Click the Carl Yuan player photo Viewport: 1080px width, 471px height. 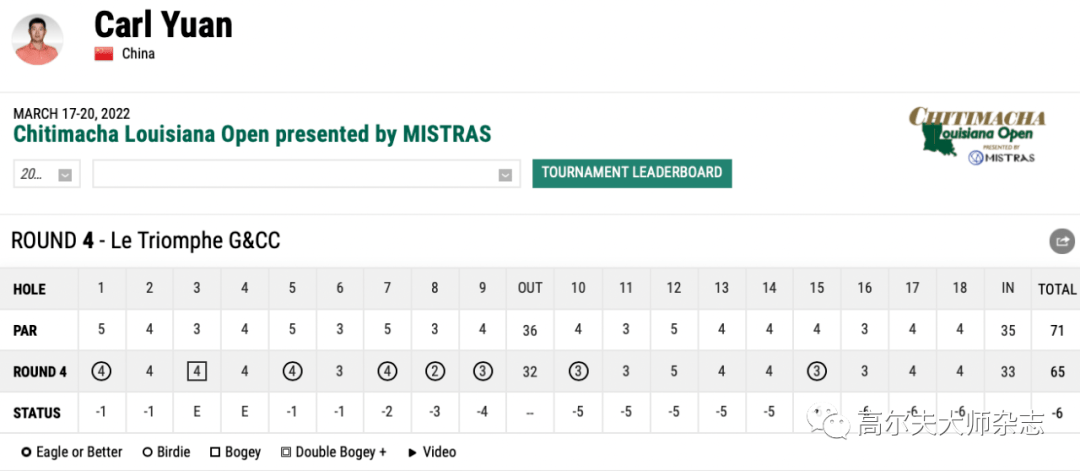click(x=38, y=39)
